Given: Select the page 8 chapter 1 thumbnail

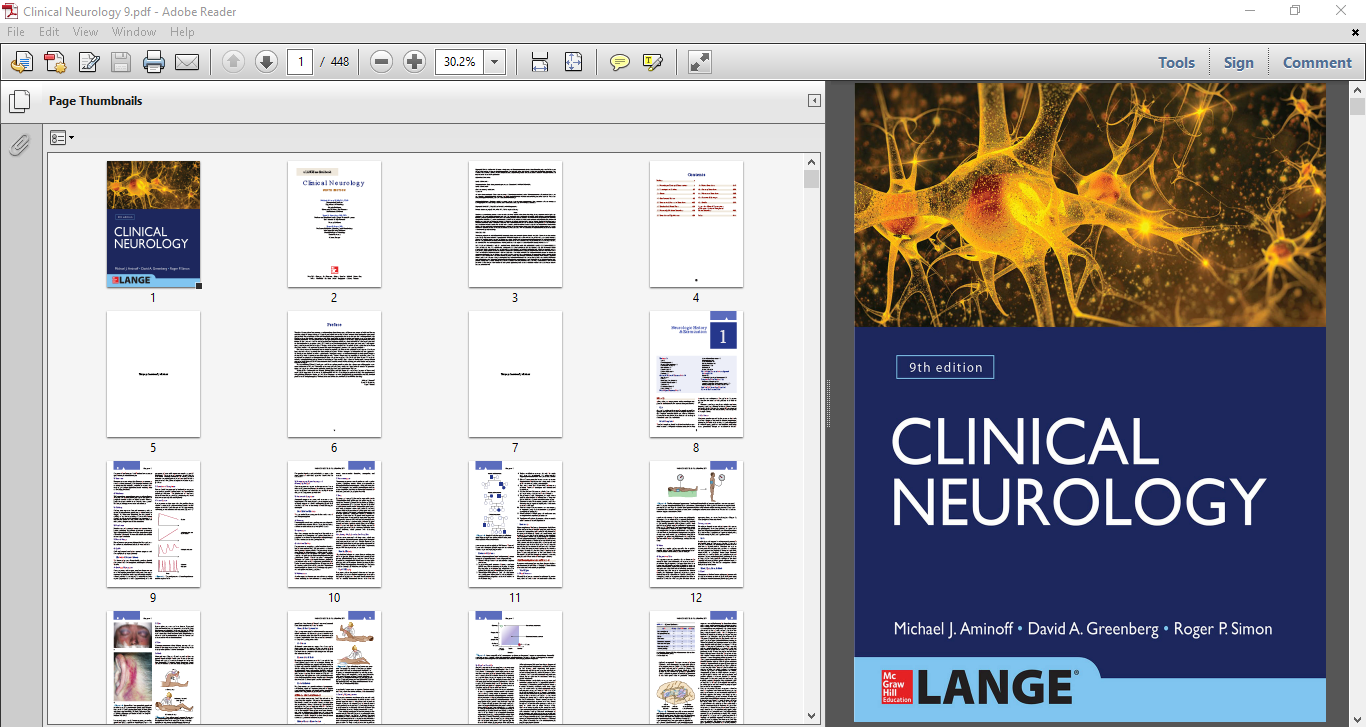Looking at the screenshot, I should (x=696, y=374).
